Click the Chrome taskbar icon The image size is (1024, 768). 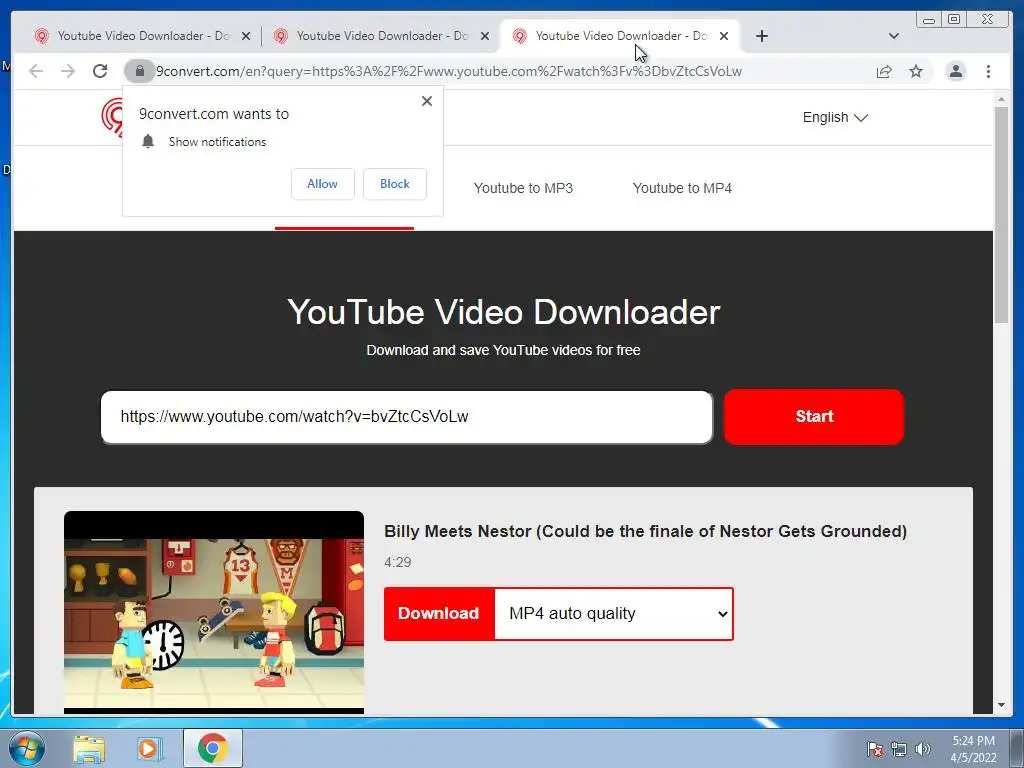pos(213,748)
